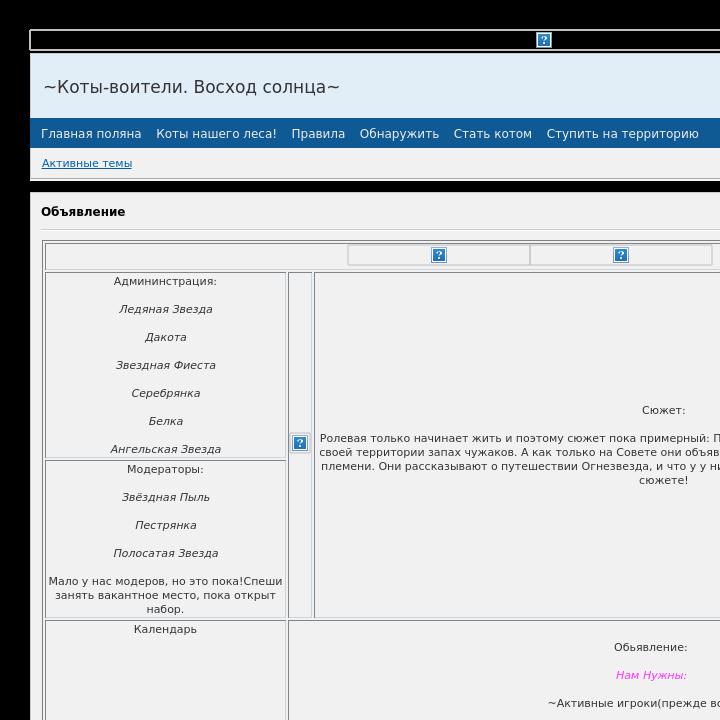Click the broken image icon in top banner
This screenshot has width=720, height=720.
pyautogui.click(x=544, y=40)
